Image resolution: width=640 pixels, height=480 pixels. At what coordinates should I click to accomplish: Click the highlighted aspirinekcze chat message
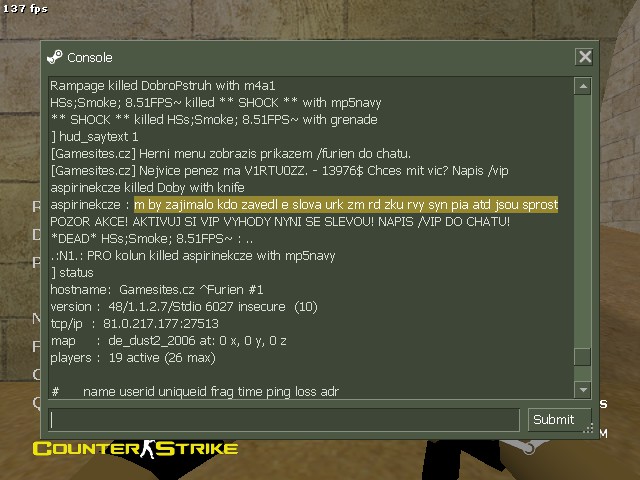click(346, 204)
